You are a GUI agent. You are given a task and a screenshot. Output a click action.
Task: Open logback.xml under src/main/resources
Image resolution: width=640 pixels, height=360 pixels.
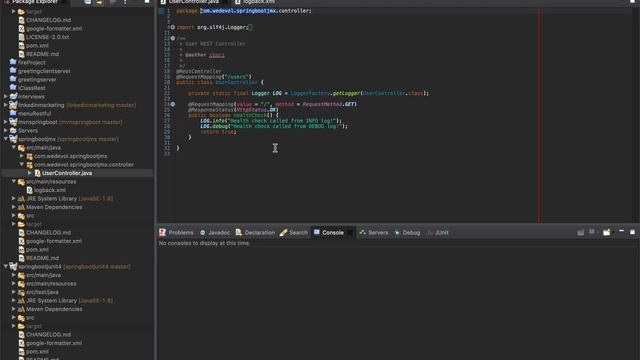50,190
